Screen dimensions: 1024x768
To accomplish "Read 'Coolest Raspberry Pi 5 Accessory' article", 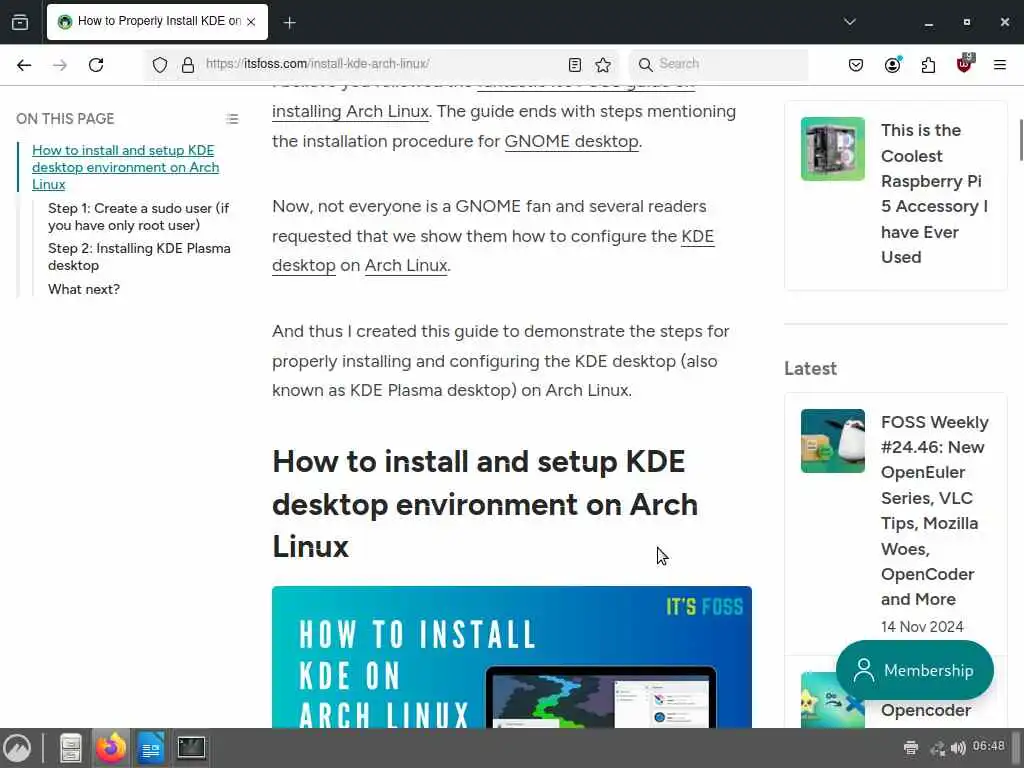I will point(934,193).
